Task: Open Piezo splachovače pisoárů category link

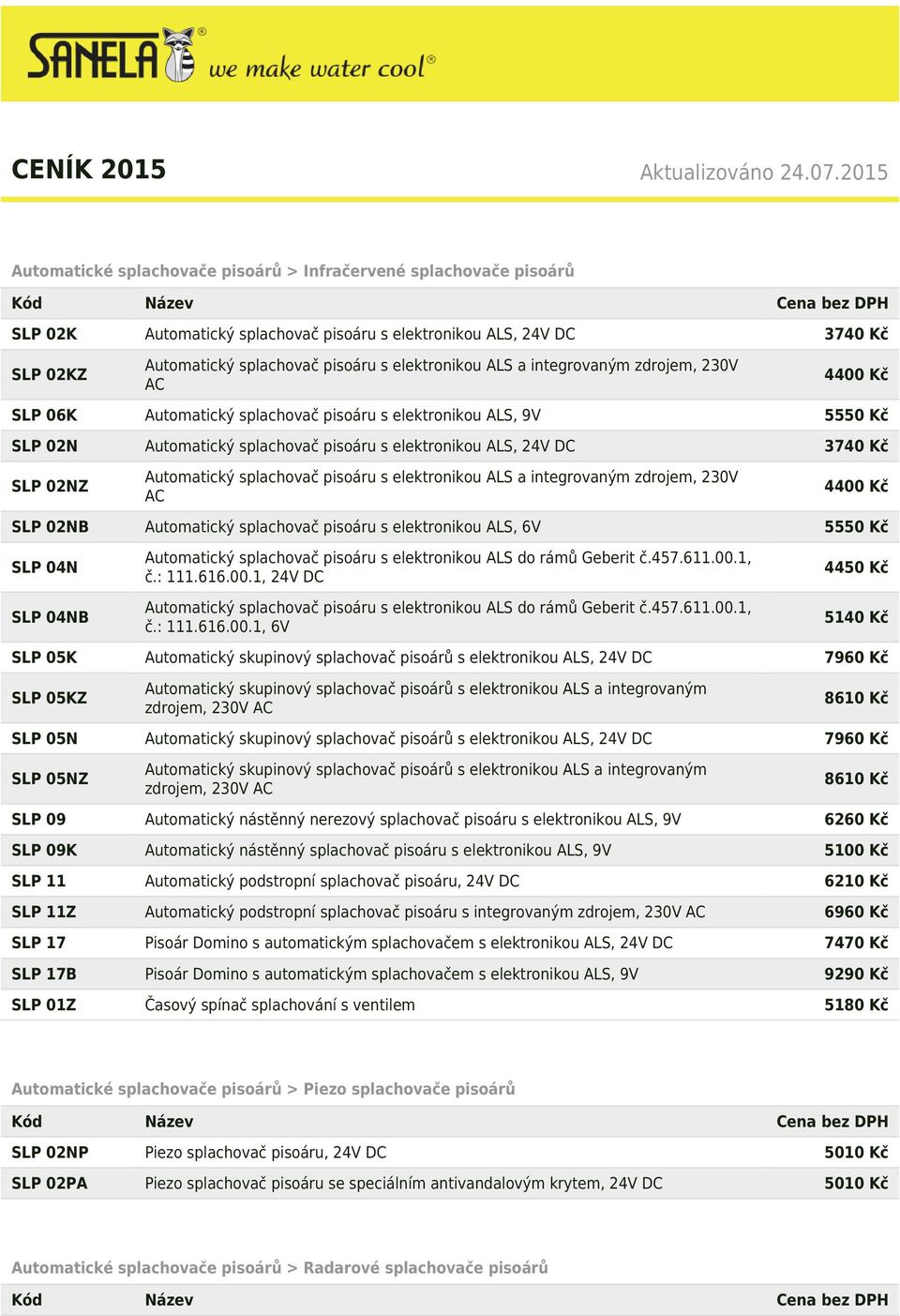Action: 409,1088
